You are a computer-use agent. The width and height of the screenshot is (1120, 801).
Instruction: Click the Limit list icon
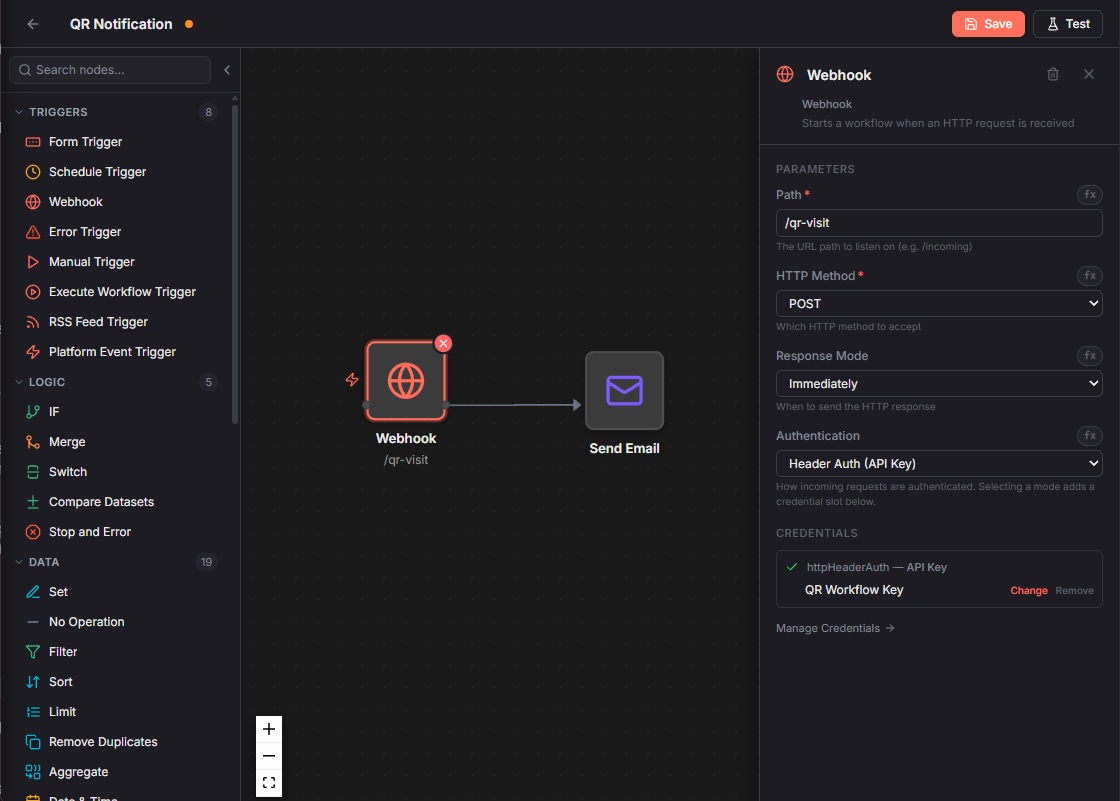click(x=33, y=712)
